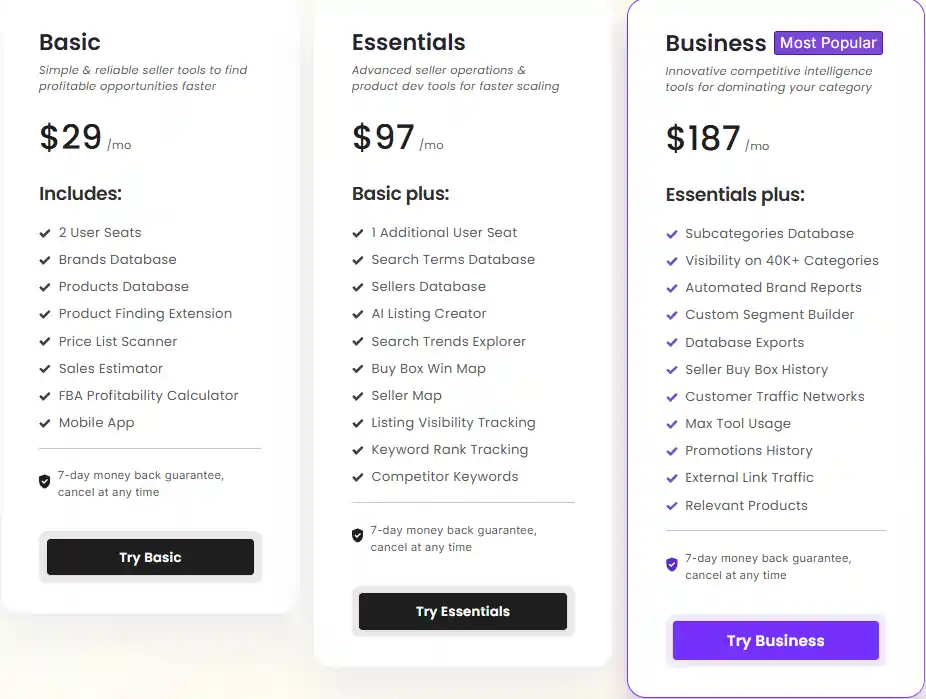
Task: Click the checkmark beside Subcategories Database
Action: [x=671, y=233]
